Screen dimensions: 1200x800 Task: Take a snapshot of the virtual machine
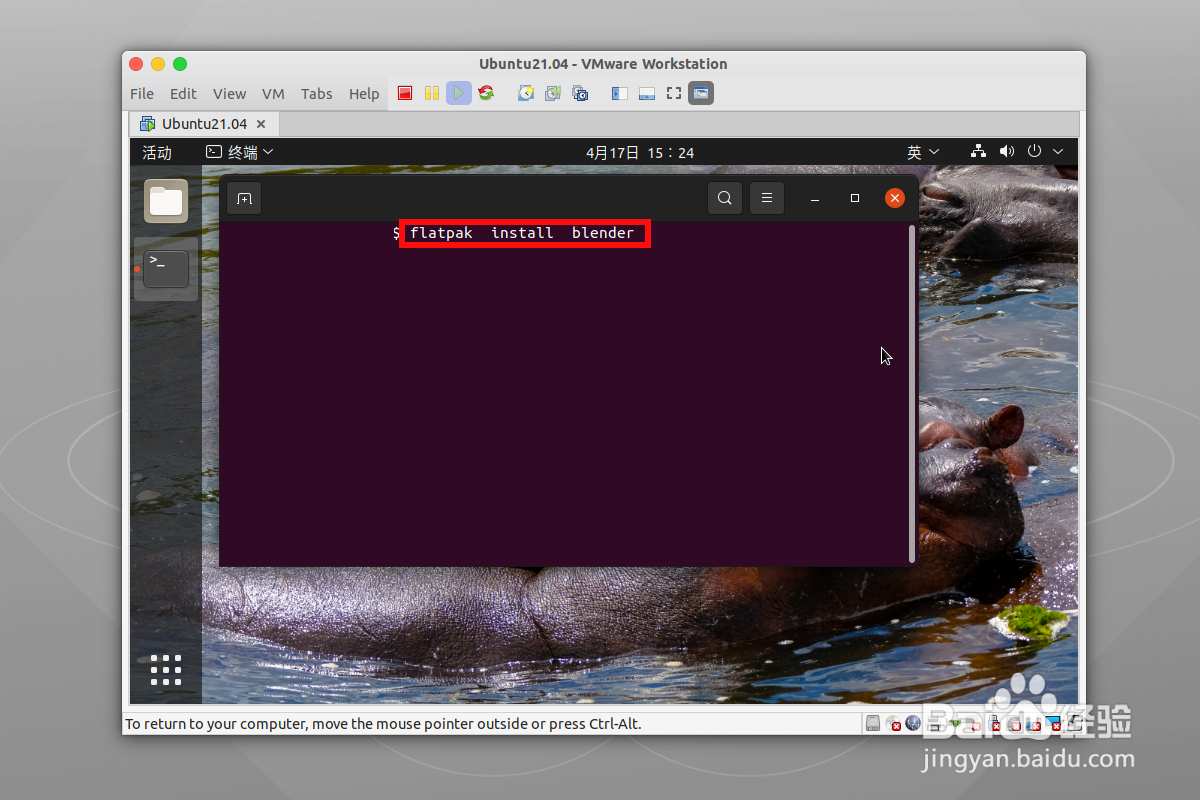click(525, 92)
